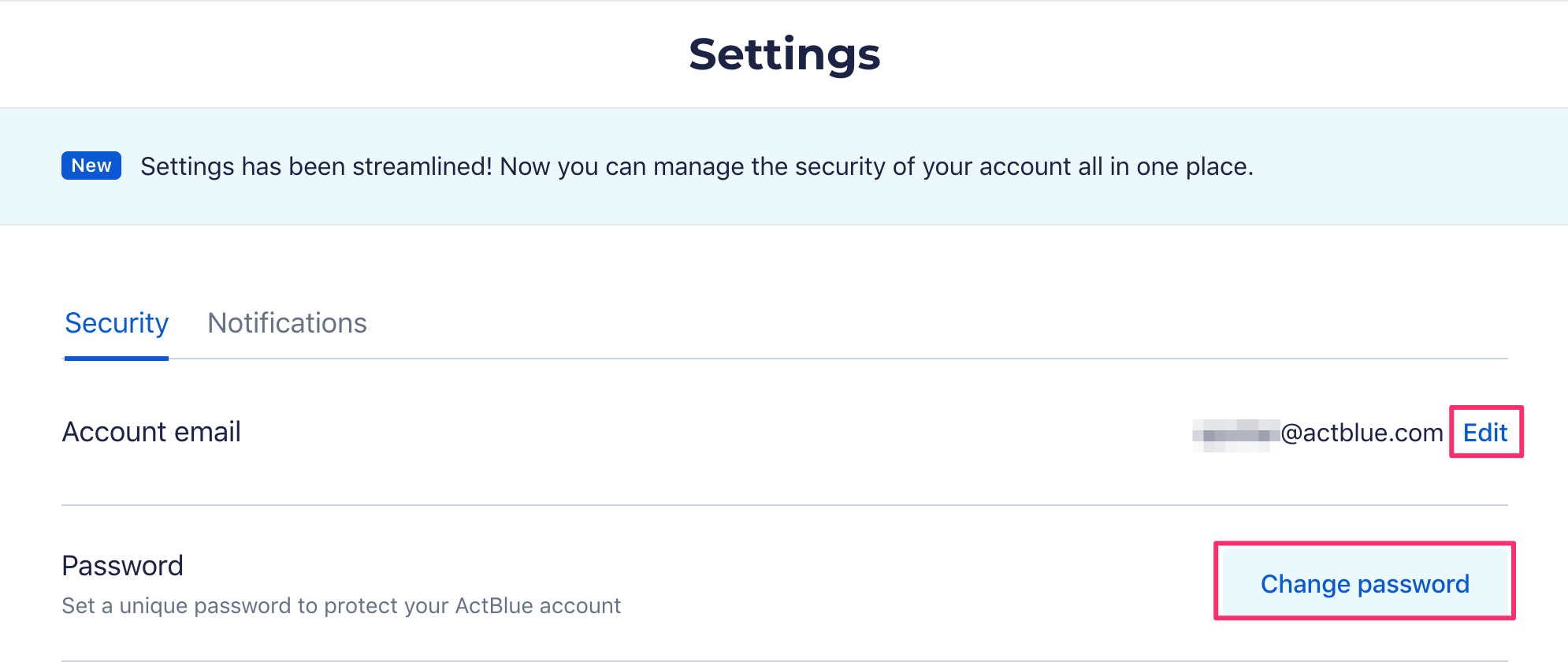
Task: Click Edit next to account email
Action: [1484, 433]
